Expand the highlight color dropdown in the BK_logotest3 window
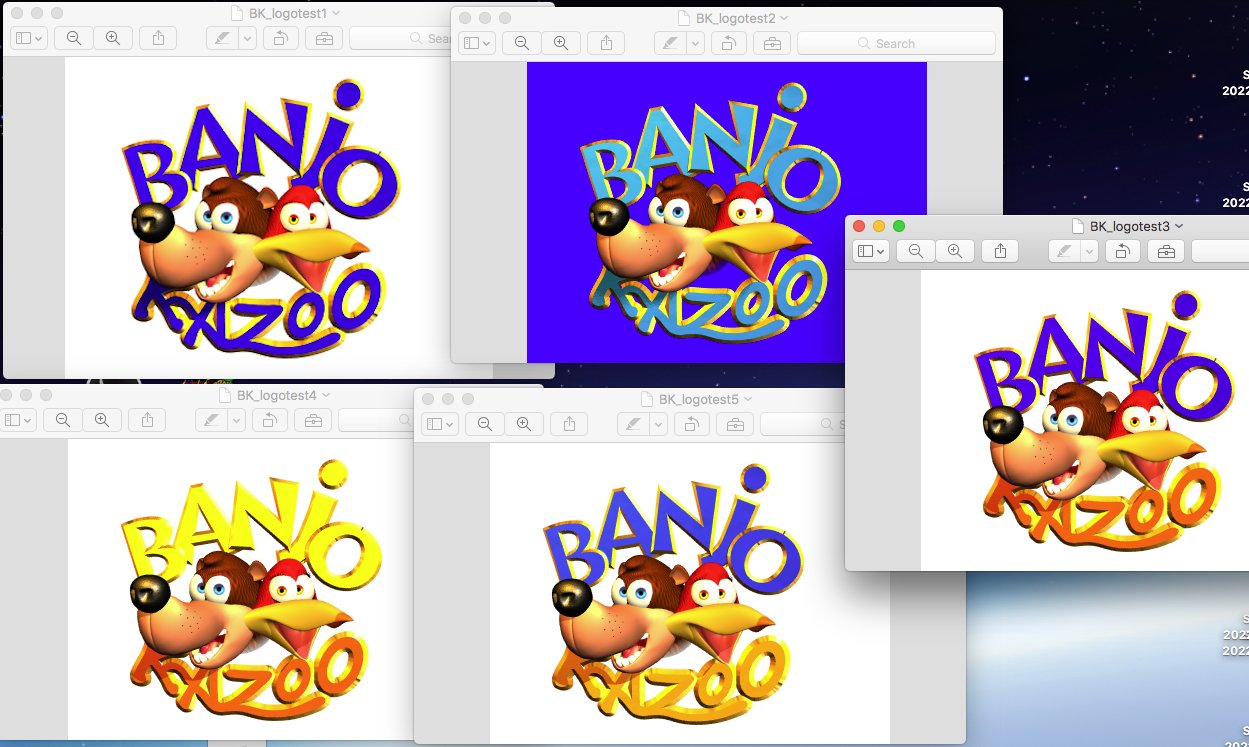The width and height of the screenshot is (1249, 747). pos(1089,251)
